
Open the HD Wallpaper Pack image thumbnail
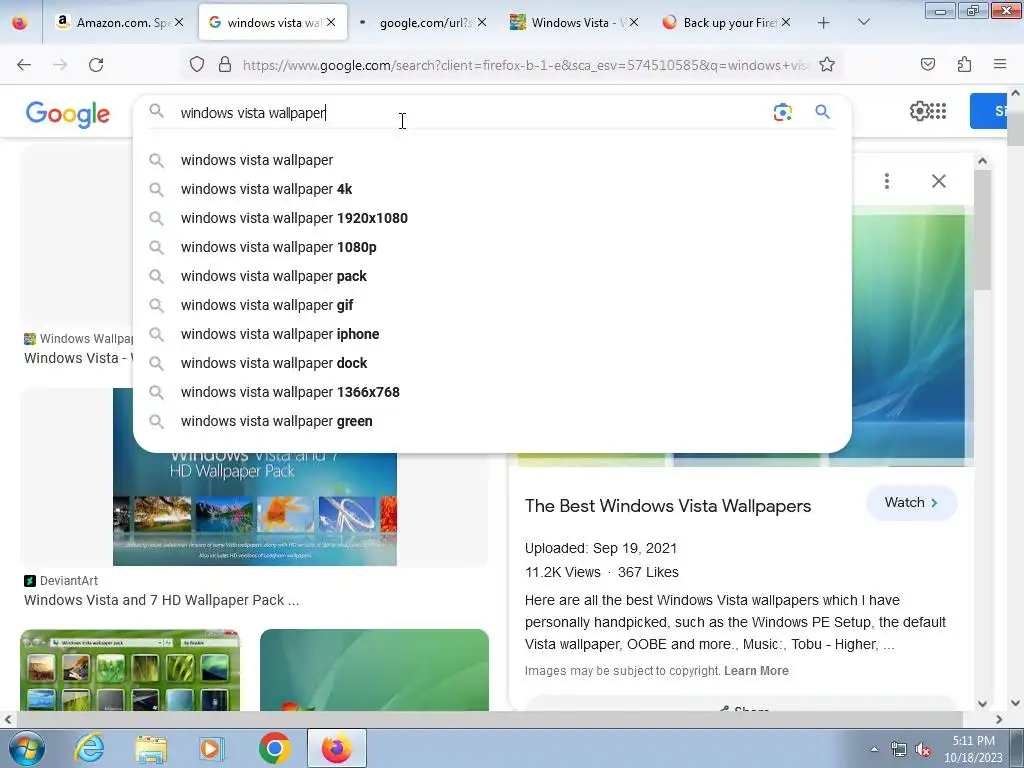(x=255, y=509)
